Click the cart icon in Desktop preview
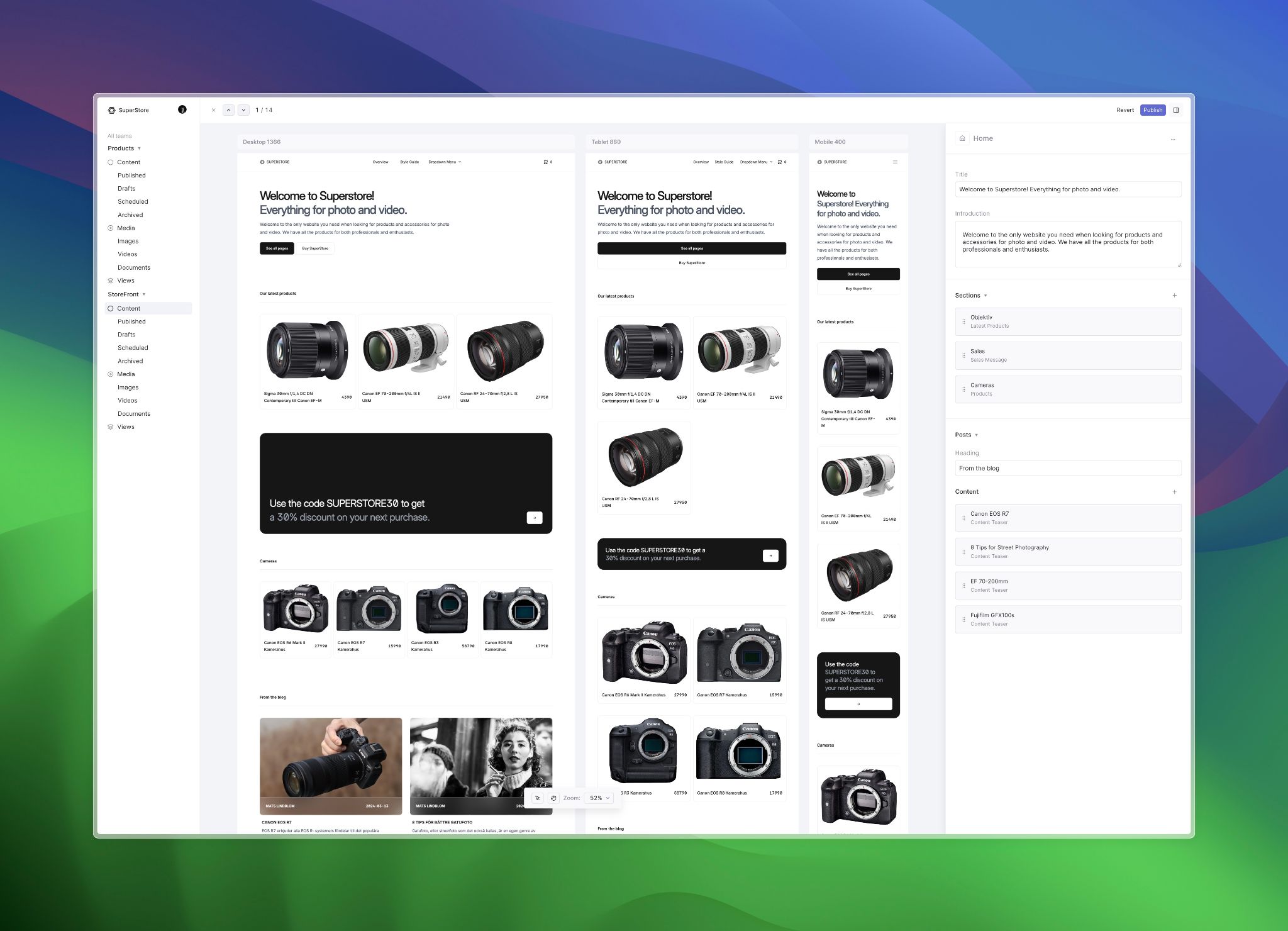 [x=546, y=162]
